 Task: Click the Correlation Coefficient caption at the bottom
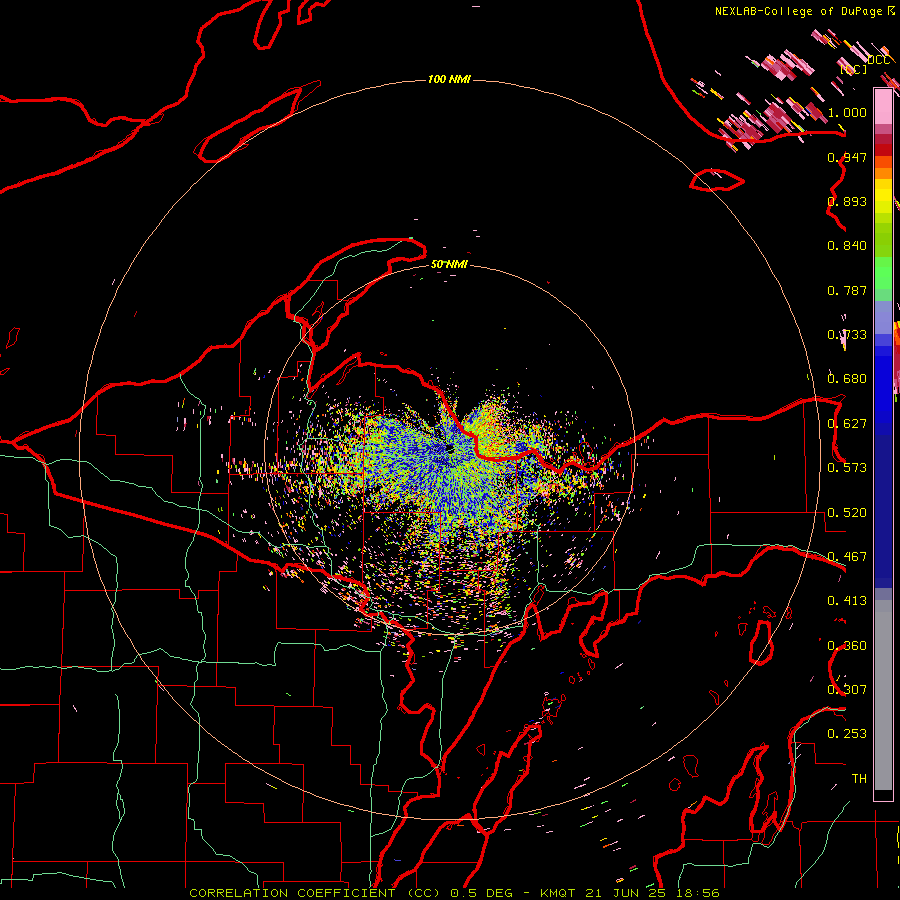pyautogui.click(x=454, y=893)
